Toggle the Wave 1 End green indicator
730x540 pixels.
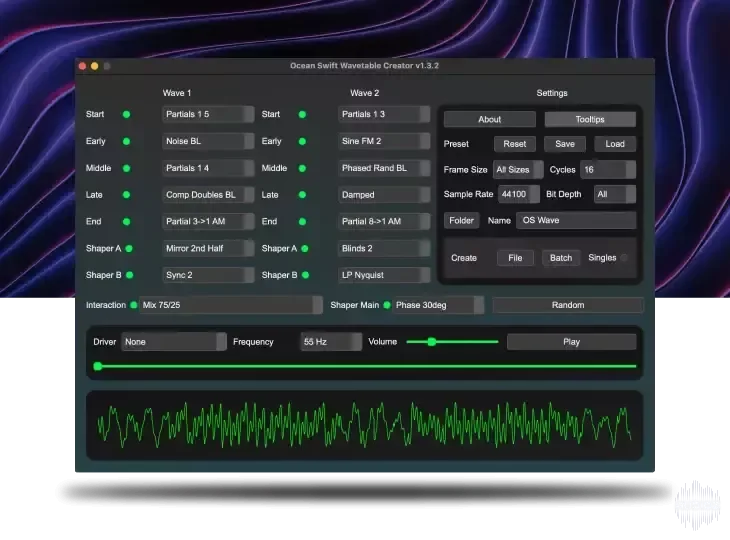(x=126, y=222)
